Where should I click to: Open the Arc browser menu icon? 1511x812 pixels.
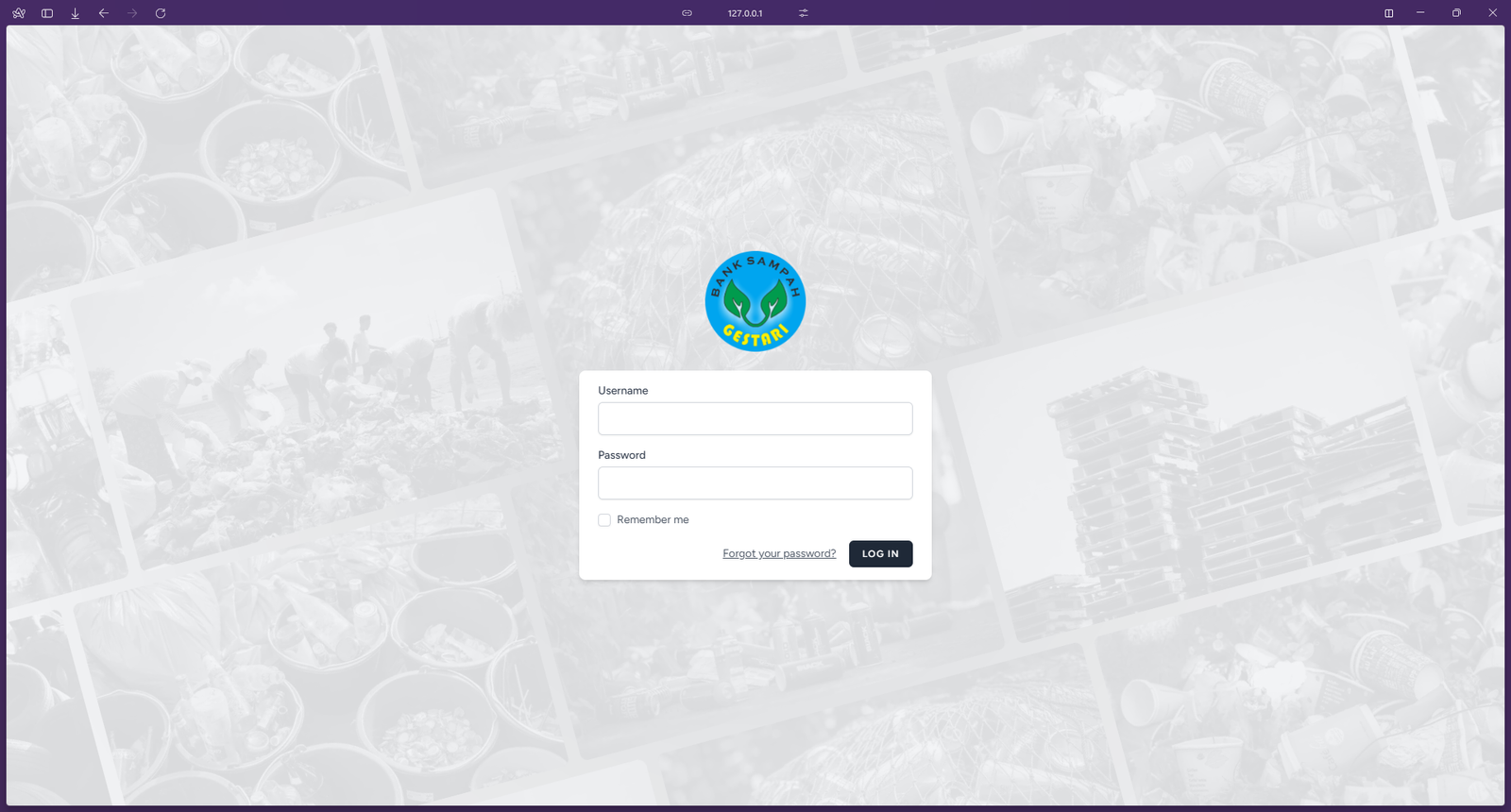pyautogui.click(x=19, y=13)
